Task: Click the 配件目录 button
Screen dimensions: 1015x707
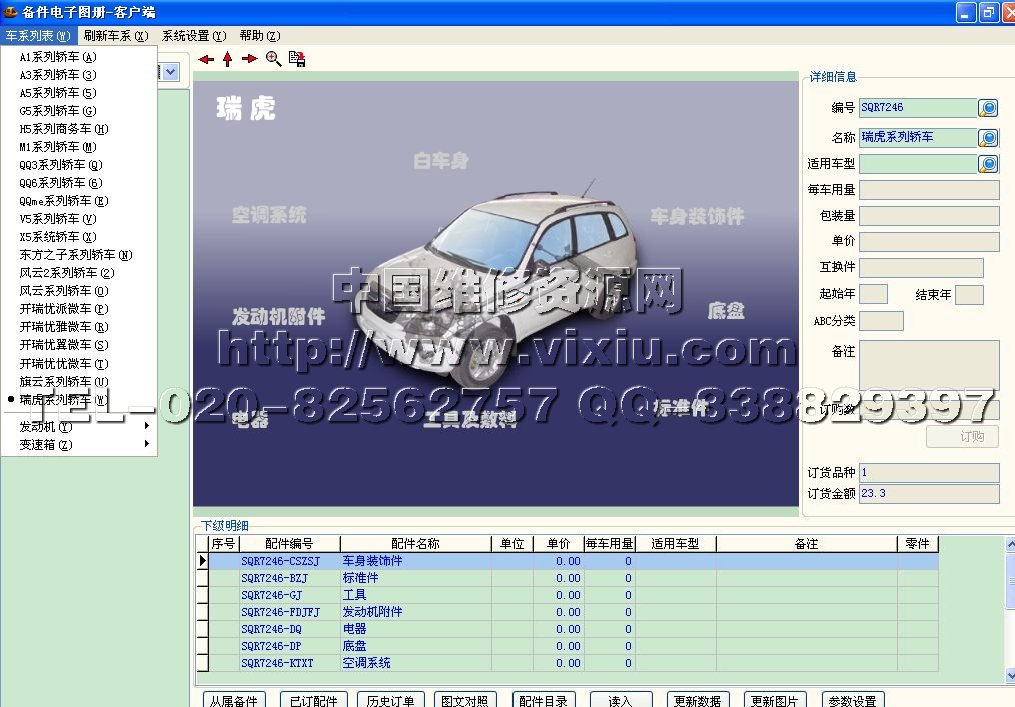Action: [545, 700]
